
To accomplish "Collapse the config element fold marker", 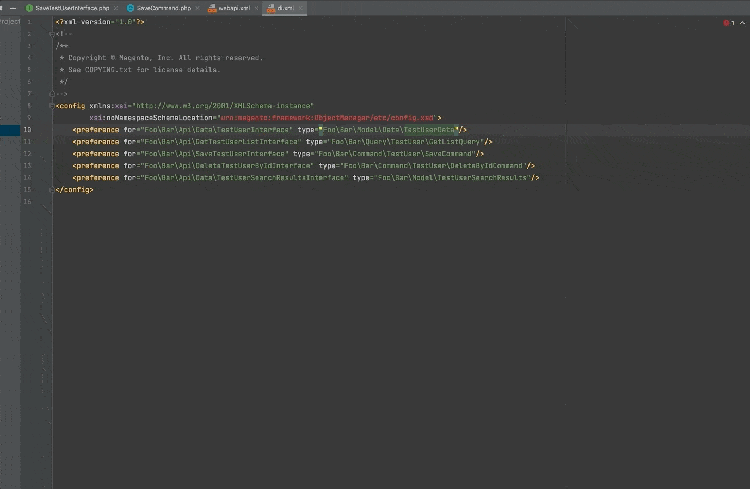I will (x=51, y=105).
